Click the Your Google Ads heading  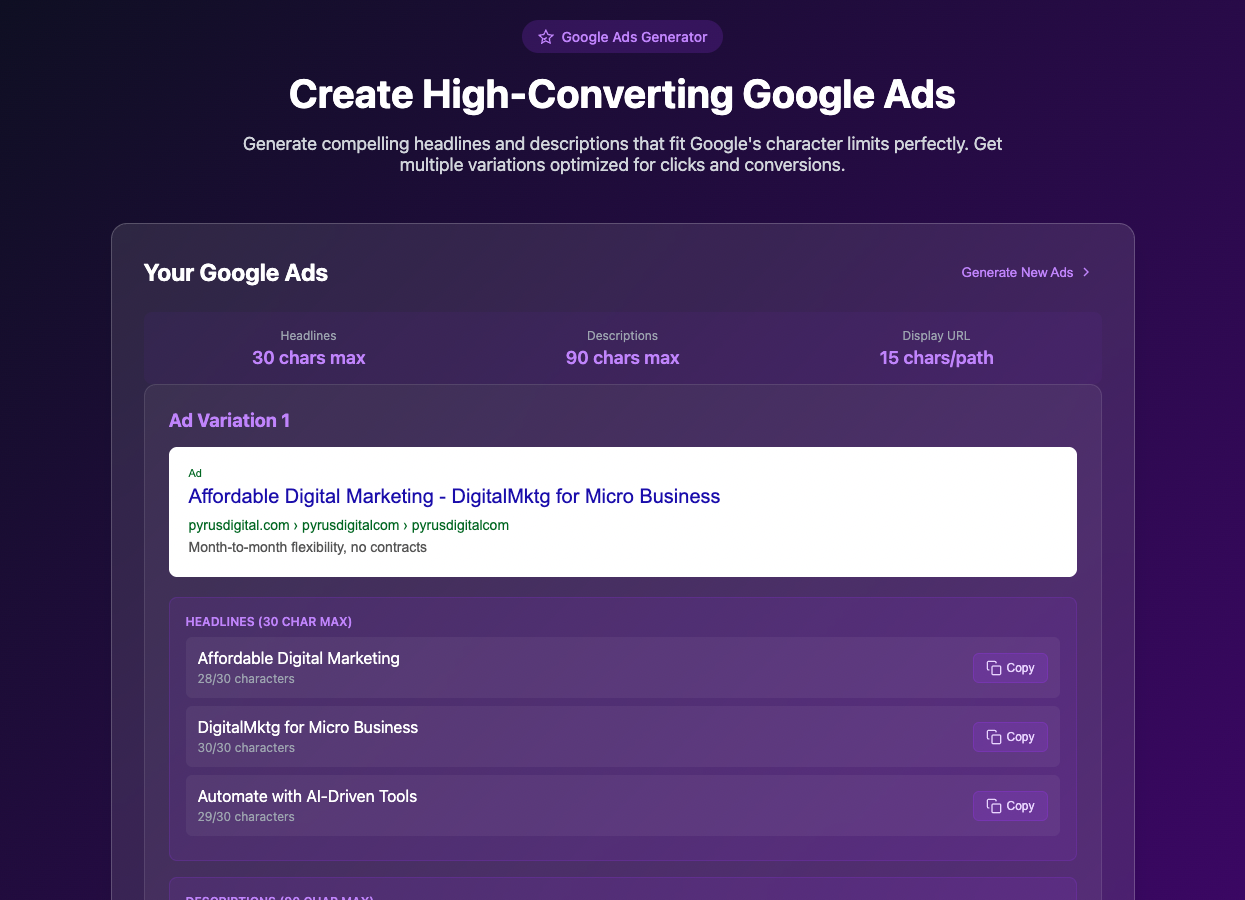coord(236,273)
